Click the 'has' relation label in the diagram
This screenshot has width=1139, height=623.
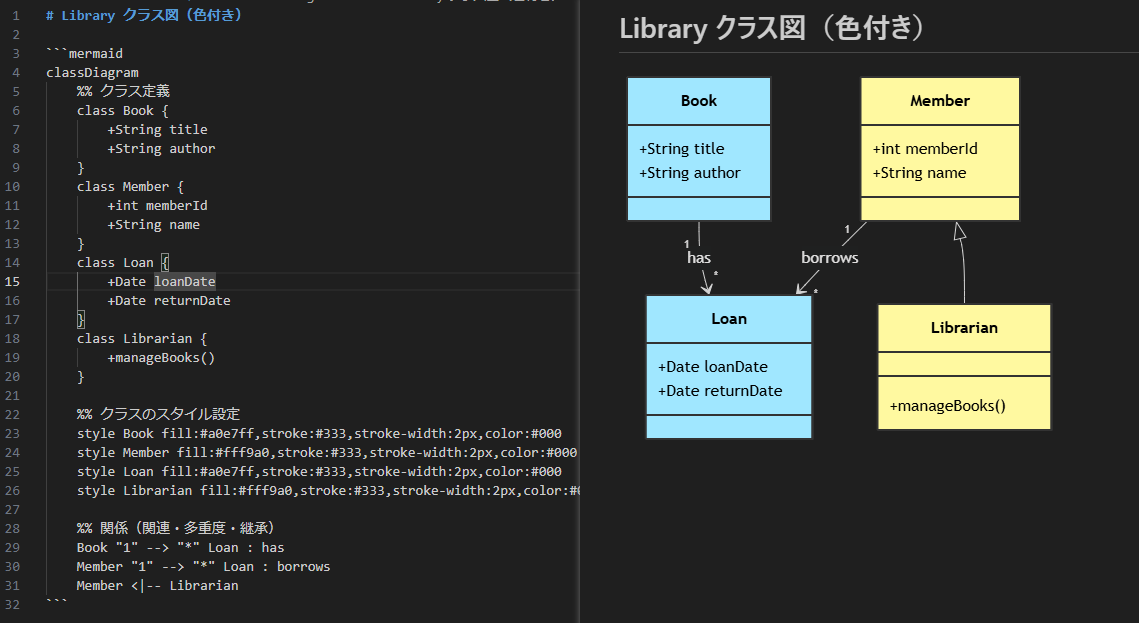click(x=699, y=258)
